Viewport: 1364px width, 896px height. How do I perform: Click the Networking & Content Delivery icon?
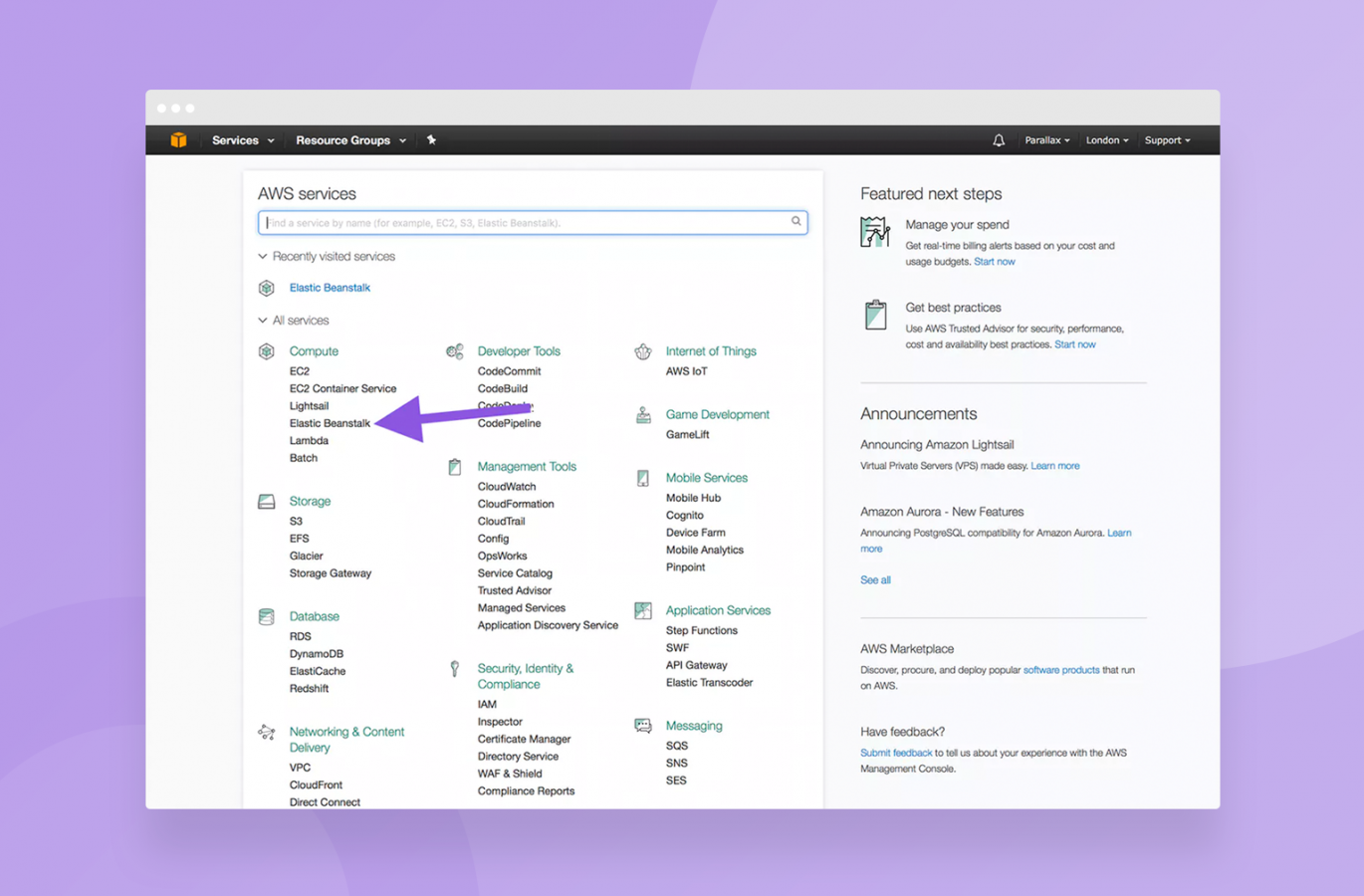tap(267, 733)
